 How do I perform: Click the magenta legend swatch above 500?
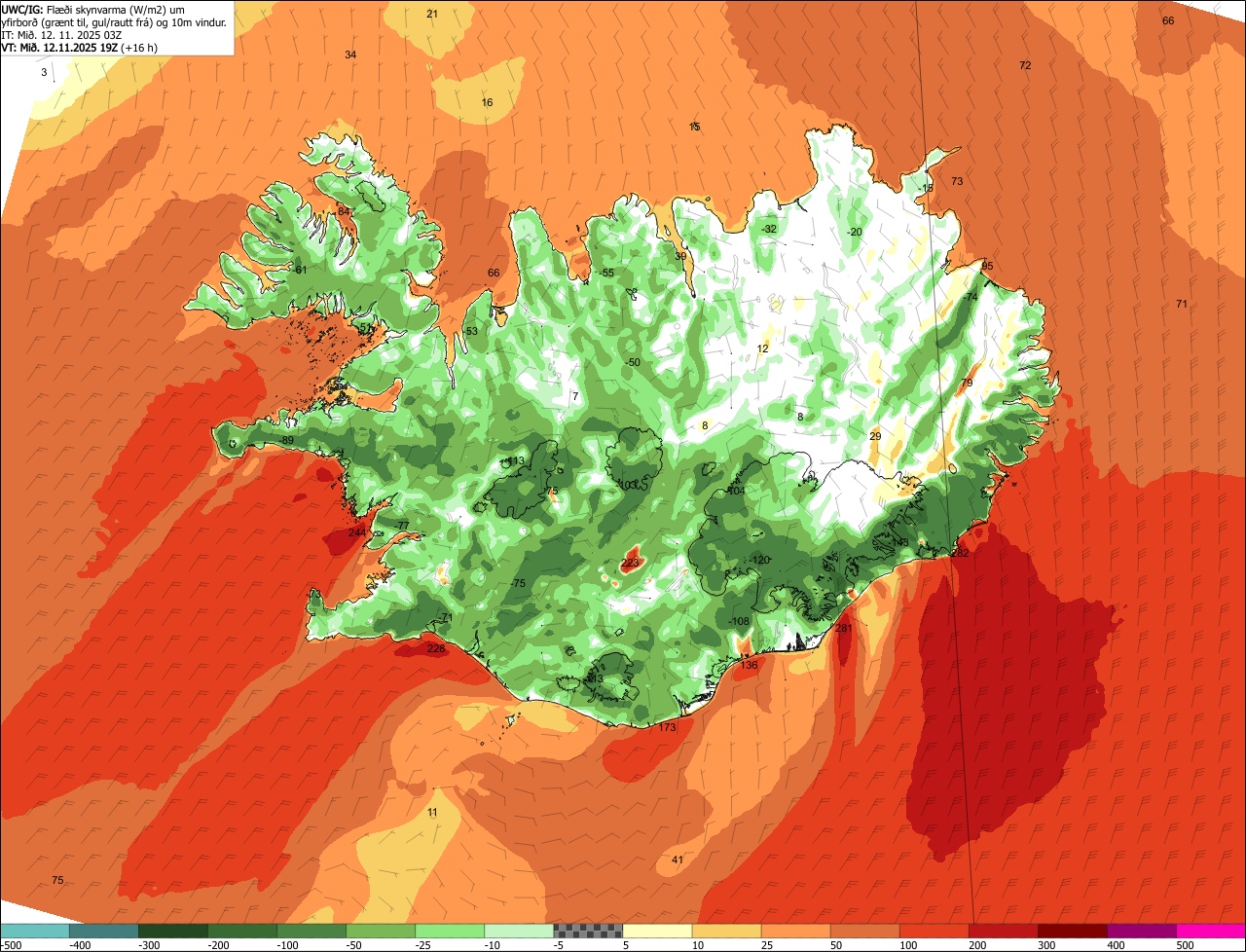tap(1210, 931)
